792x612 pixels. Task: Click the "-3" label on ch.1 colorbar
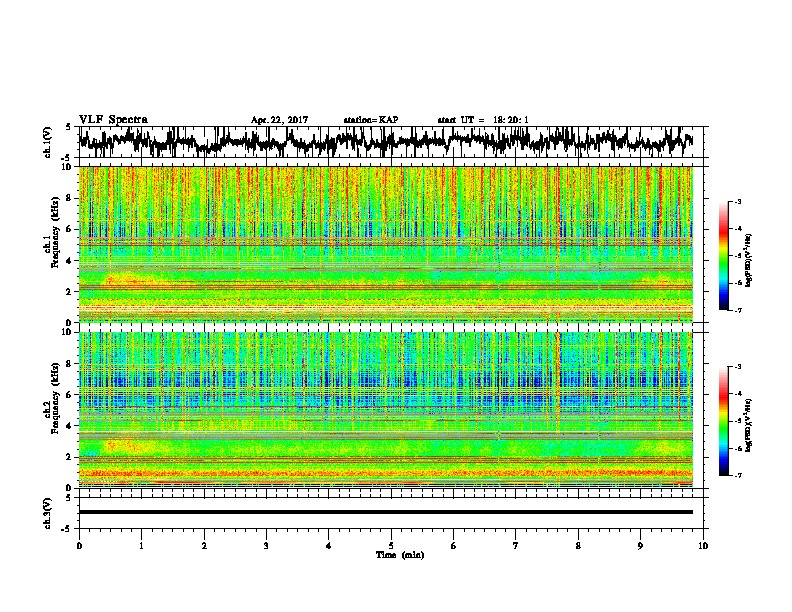737,201
